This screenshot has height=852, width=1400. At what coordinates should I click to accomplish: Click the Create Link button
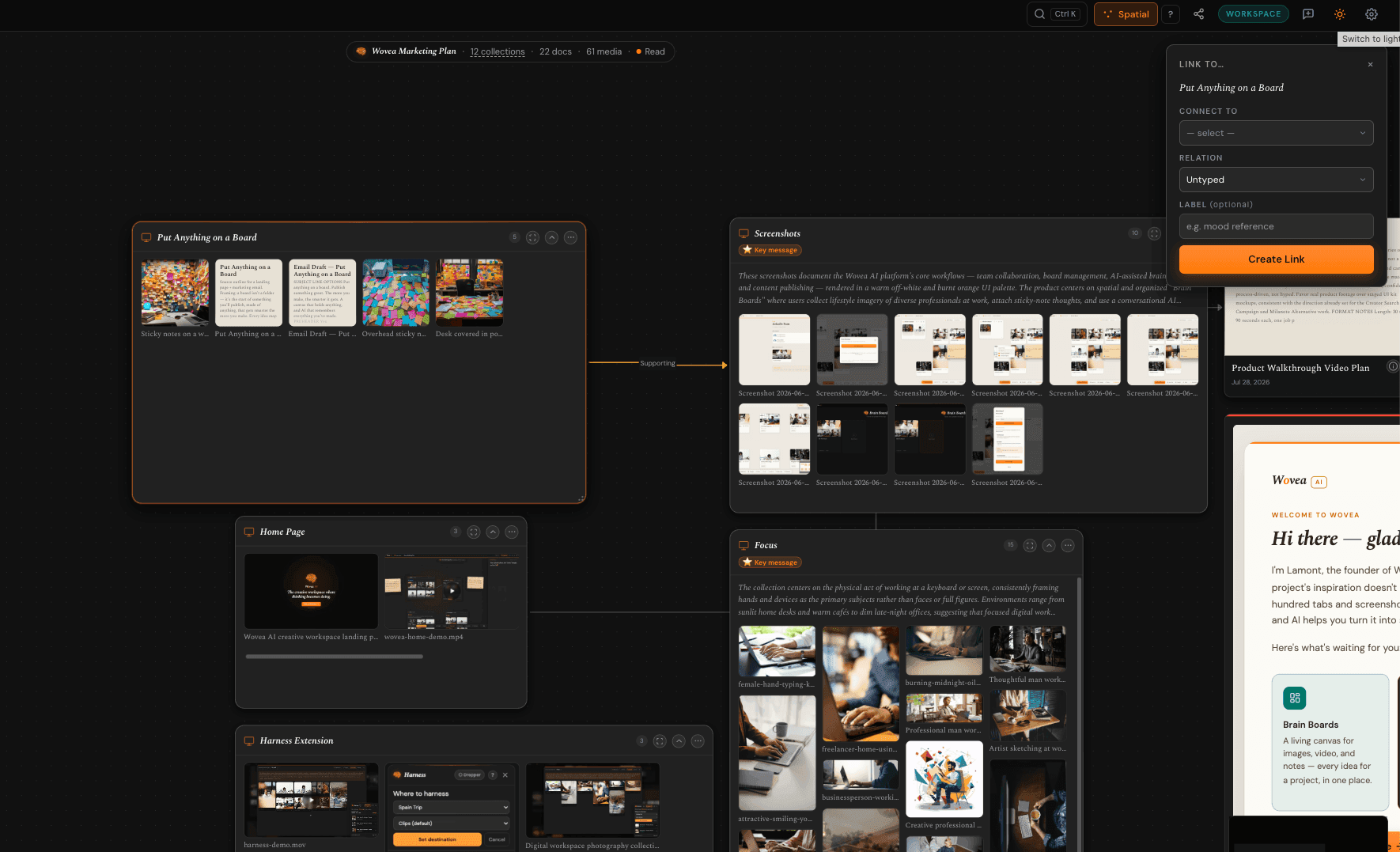click(x=1276, y=259)
